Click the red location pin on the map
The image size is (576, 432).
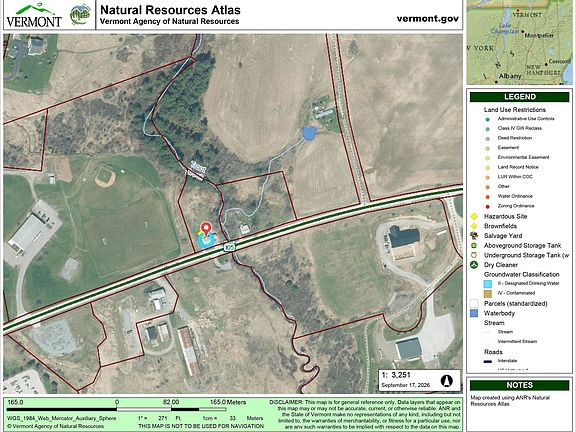[x=206, y=230]
